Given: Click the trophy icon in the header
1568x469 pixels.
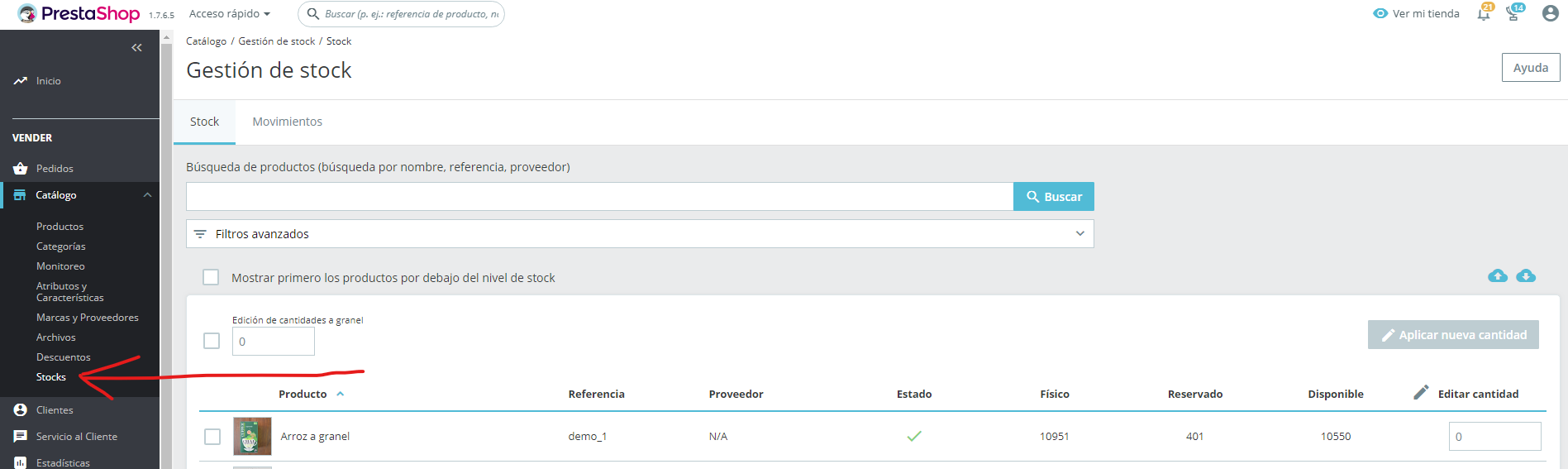Looking at the screenshot, I should (1513, 14).
